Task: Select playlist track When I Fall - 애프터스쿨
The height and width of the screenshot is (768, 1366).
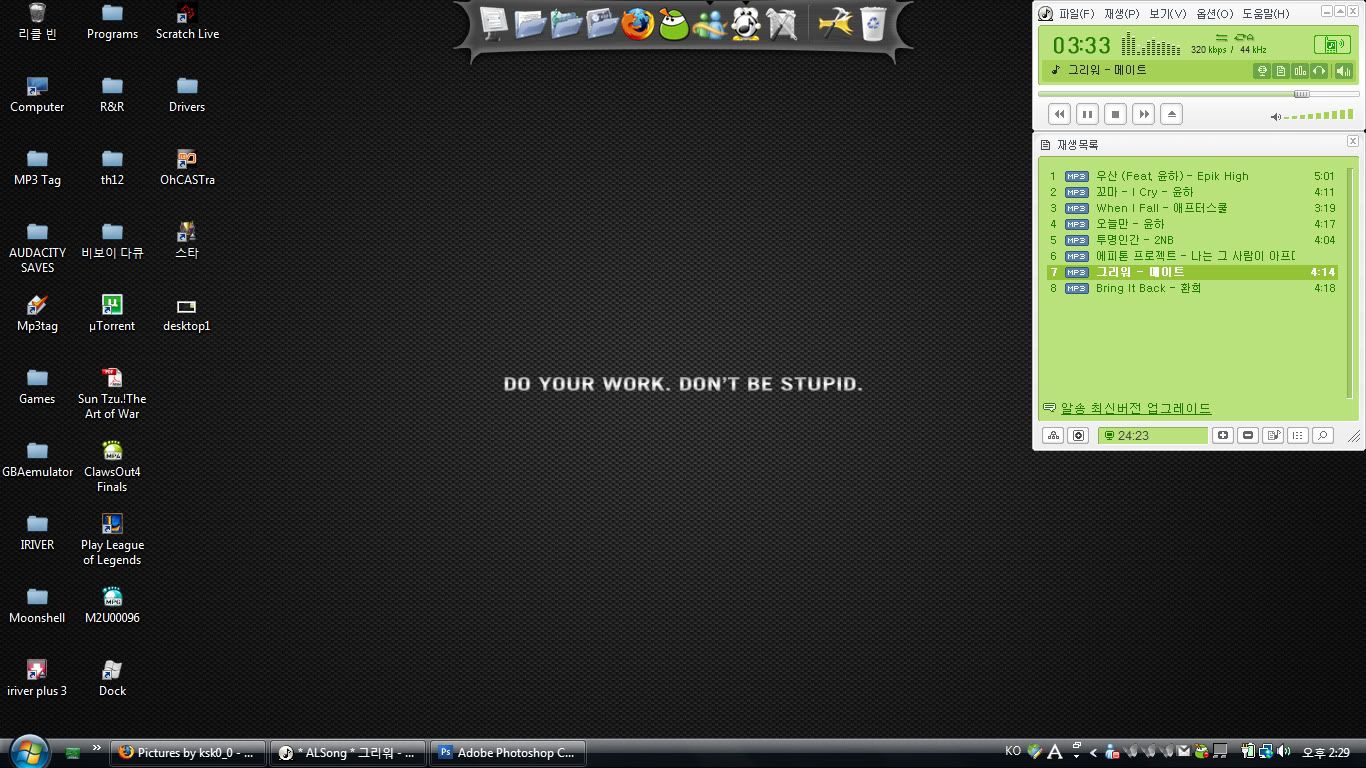Action: pyautogui.click(x=1192, y=208)
